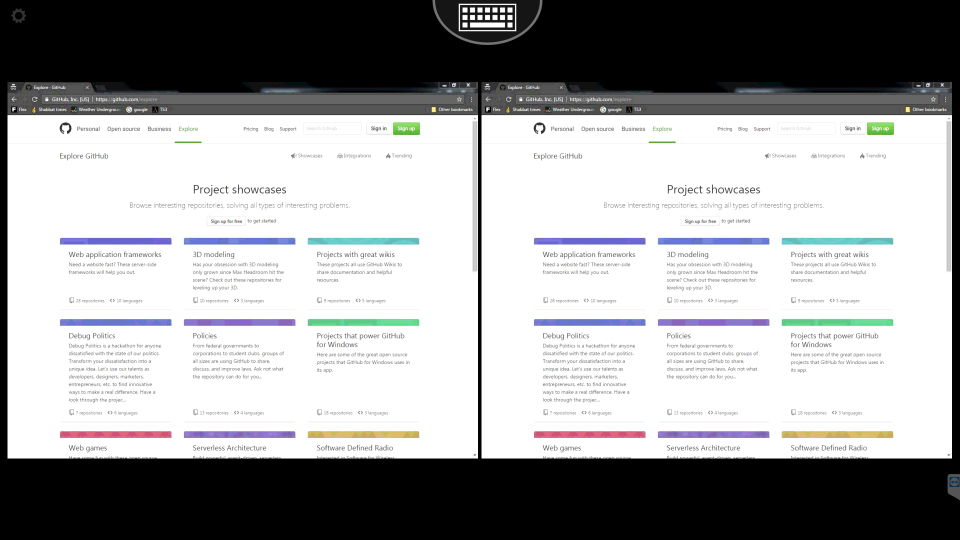Open the settings gear icon
960x540 pixels.
(x=19, y=16)
